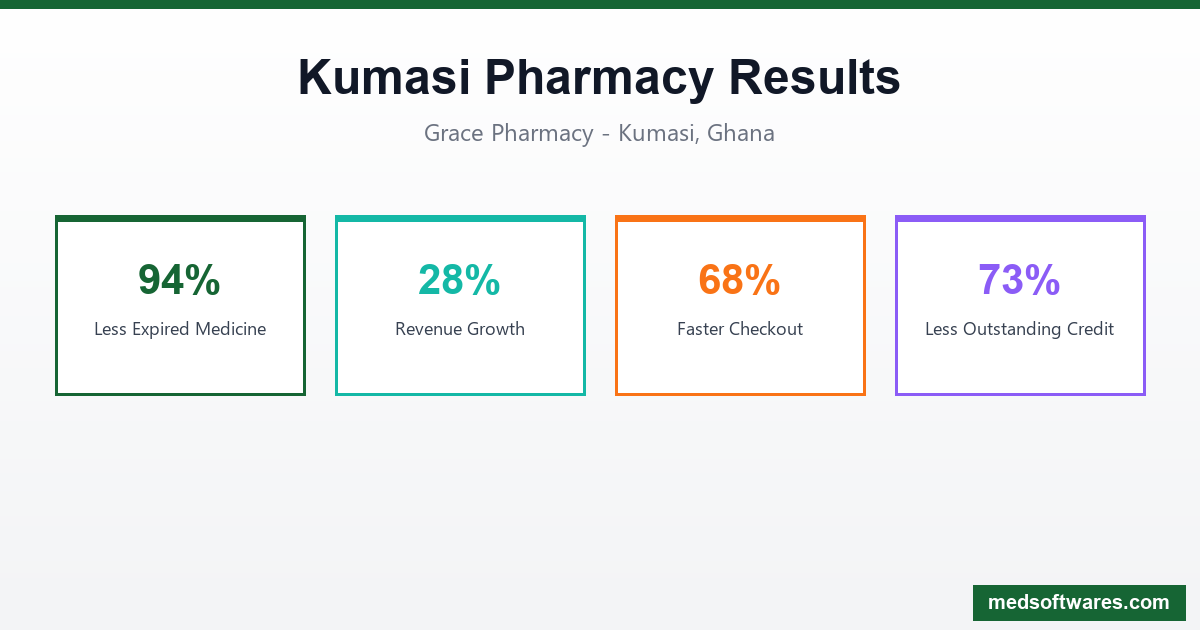Screen dimensions: 1200x630
Task: Select the "Revenue Growth" label
Action: click(460, 329)
